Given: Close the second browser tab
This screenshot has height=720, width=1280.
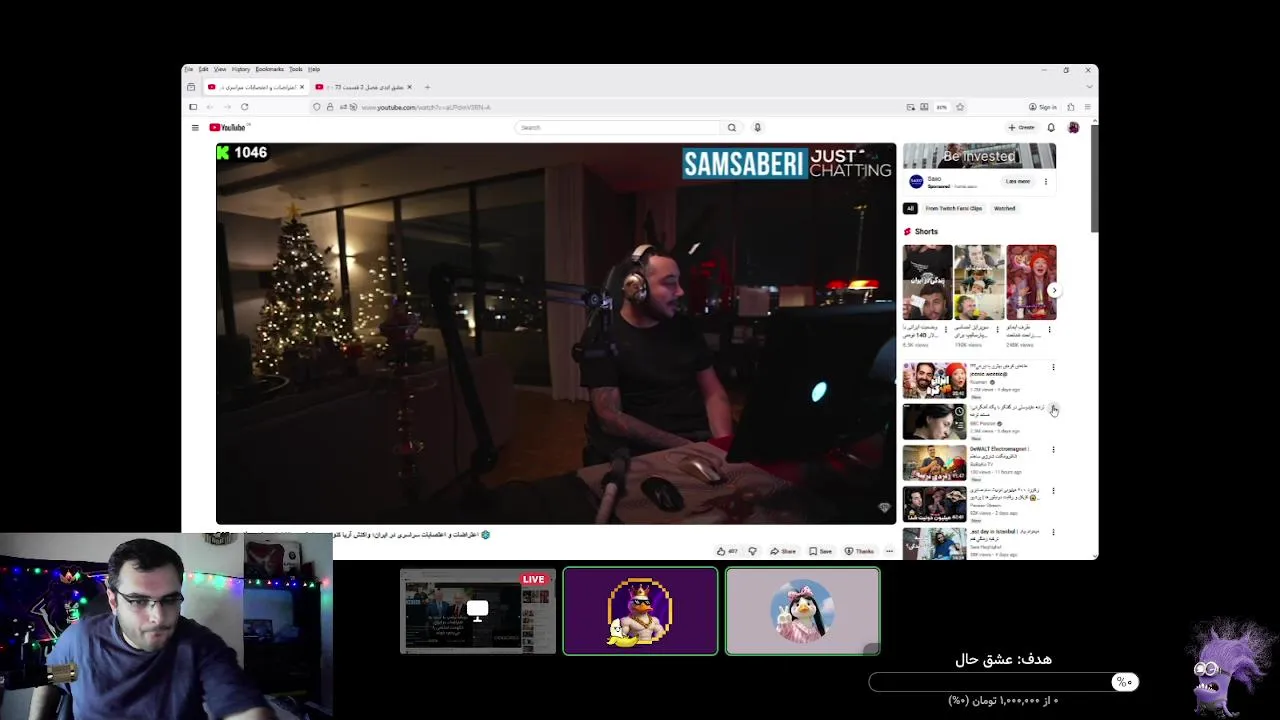Looking at the screenshot, I should 409,87.
